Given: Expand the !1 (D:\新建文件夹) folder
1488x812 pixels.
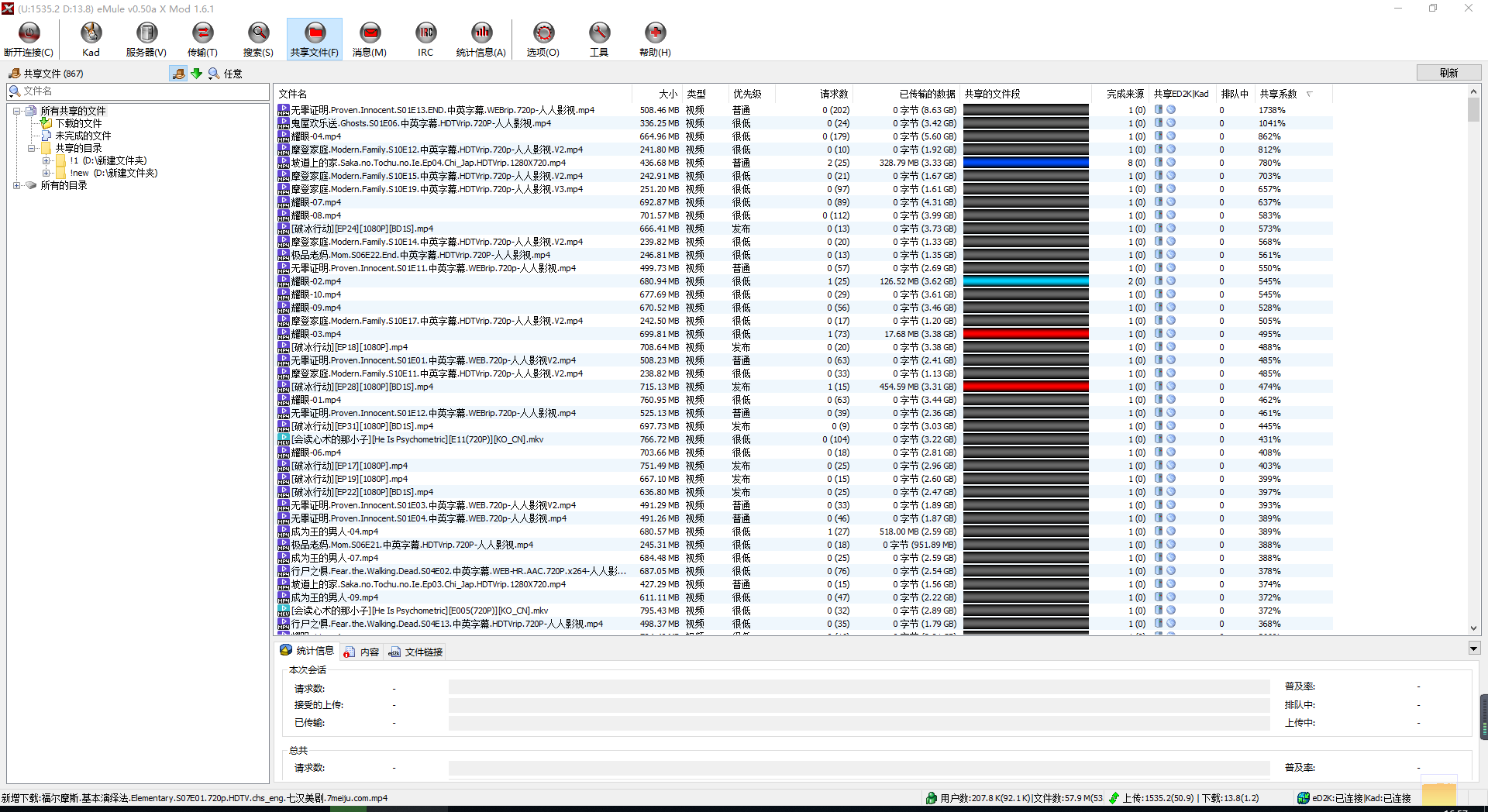Looking at the screenshot, I should point(46,161).
